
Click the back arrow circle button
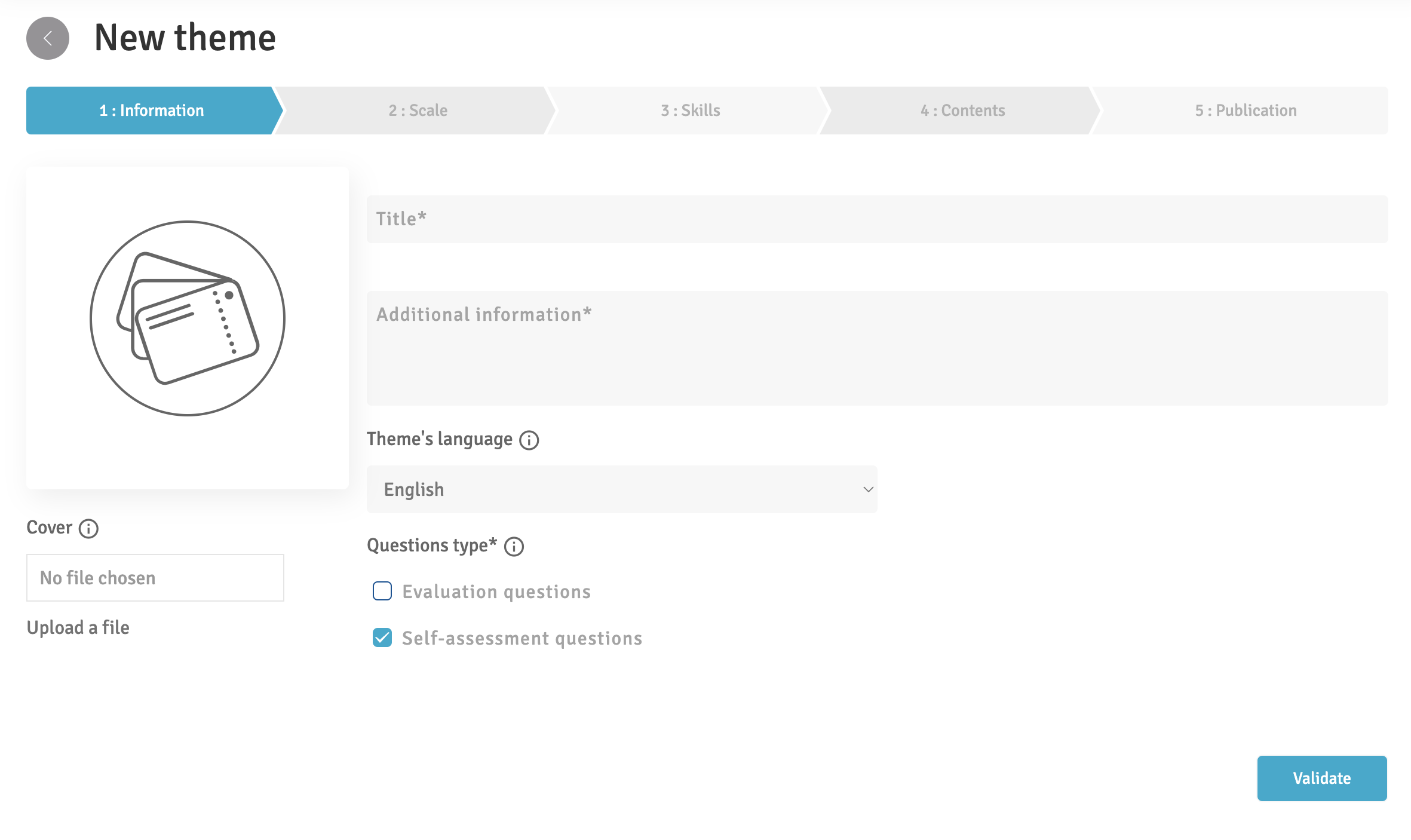coord(48,38)
